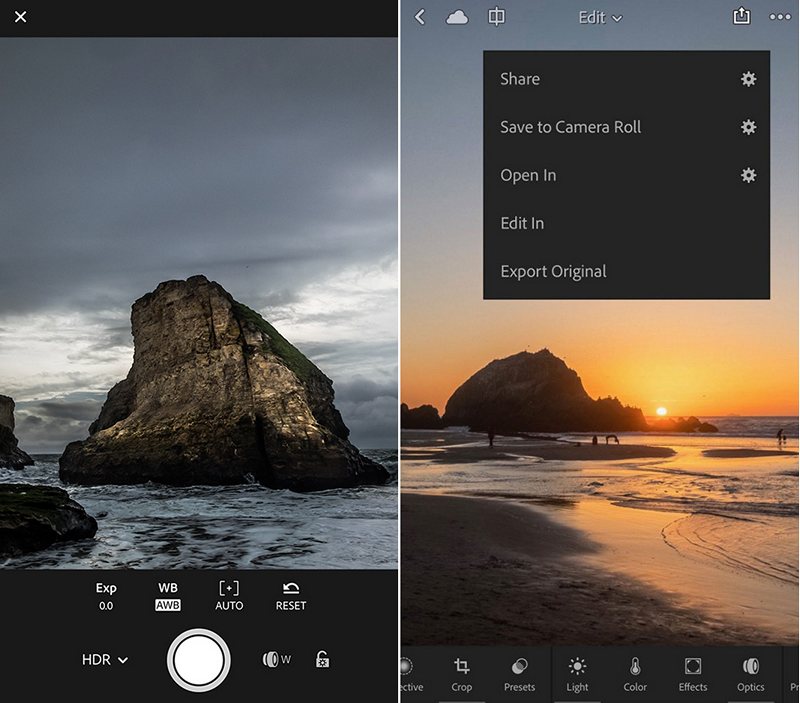Open the Light adjustments panel
The image size is (800, 703).
point(577,674)
